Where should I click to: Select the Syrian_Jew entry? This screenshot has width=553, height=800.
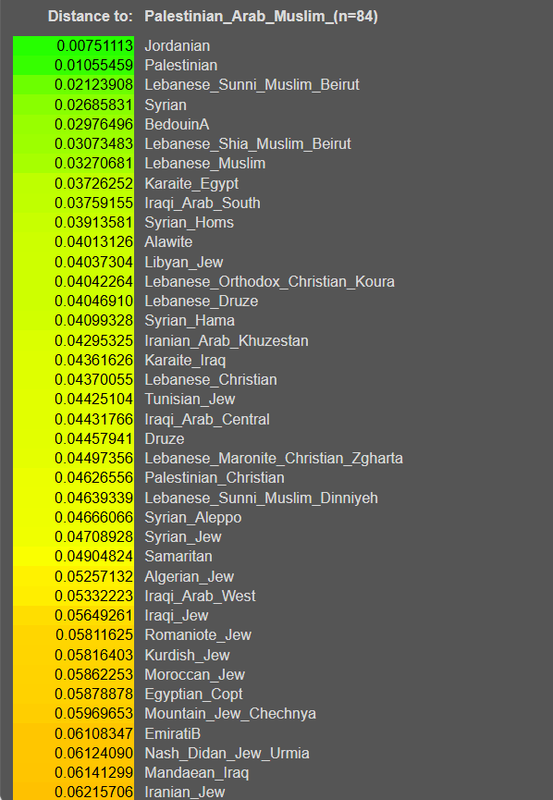click(x=183, y=537)
